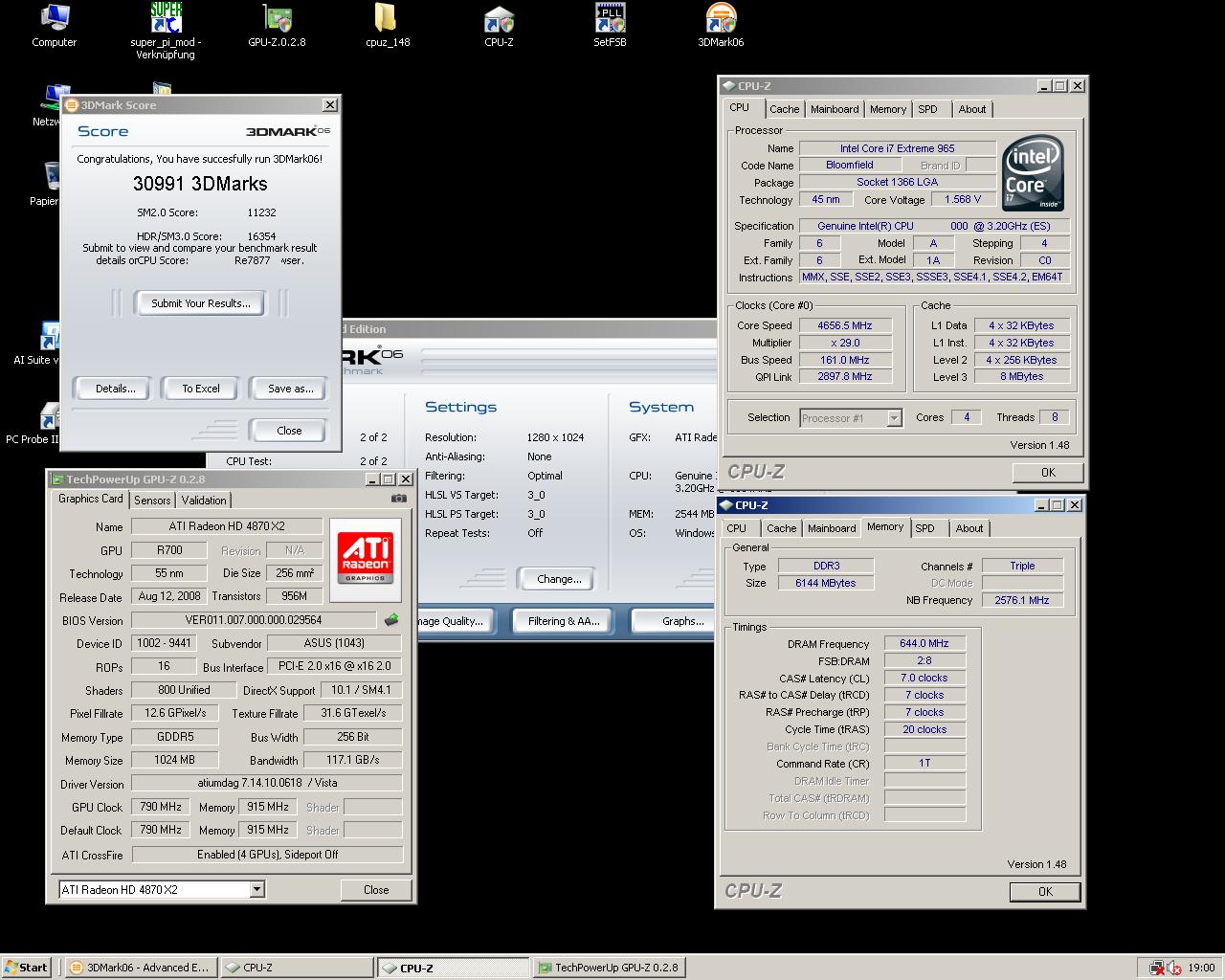
Task: Open the SPD tab in the lower CPU-Z window
Action: point(924,528)
